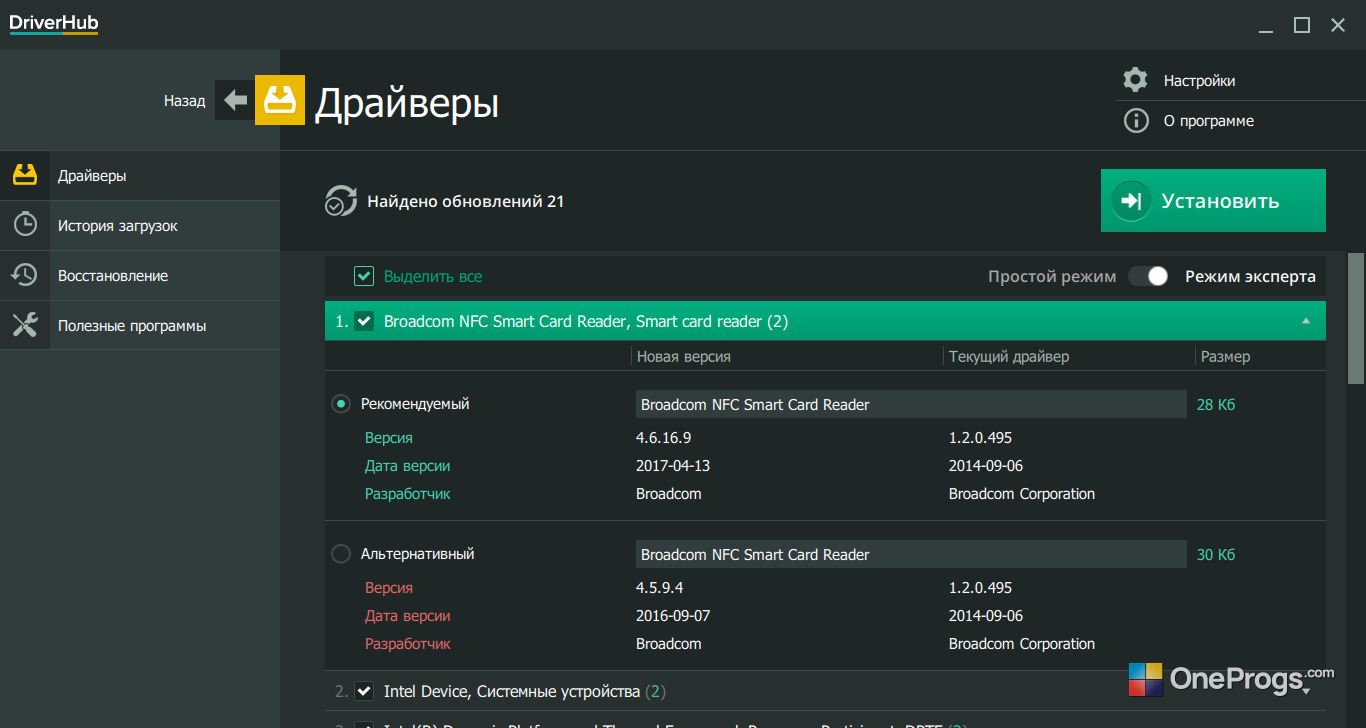Click the Размер column header
Screen dimensions: 1366x728
coord(1225,356)
